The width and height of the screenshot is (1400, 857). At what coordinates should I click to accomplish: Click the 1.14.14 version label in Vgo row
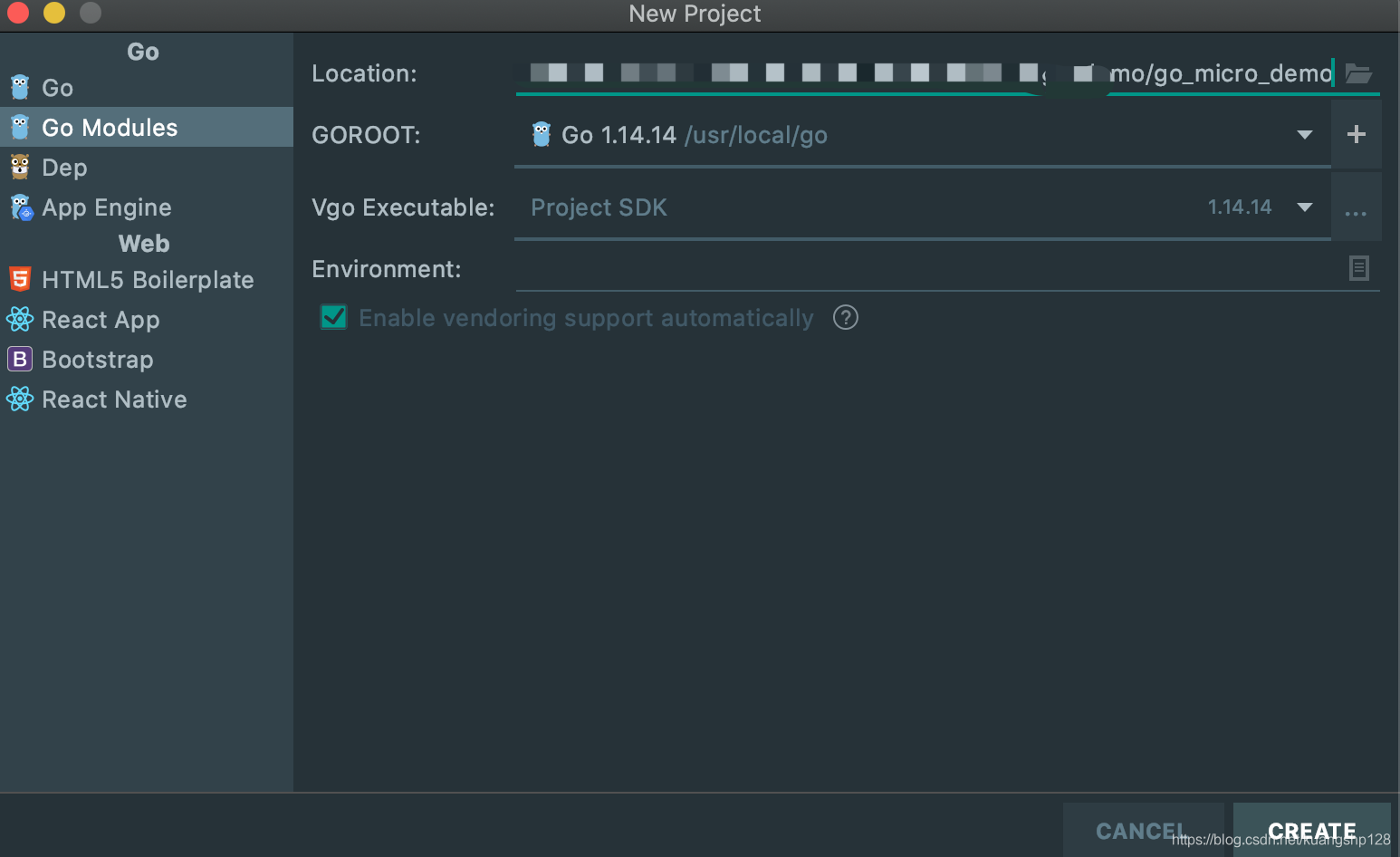(x=1240, y=207)
